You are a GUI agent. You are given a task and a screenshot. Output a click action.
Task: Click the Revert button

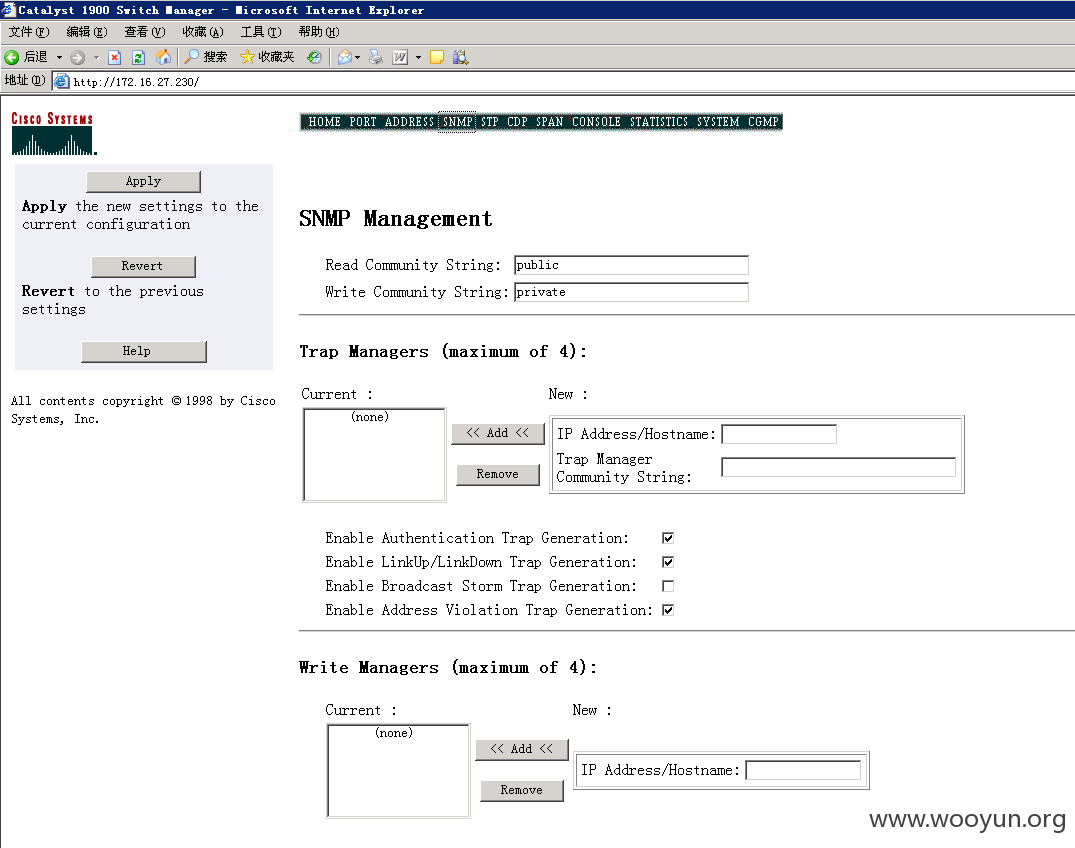click(143, 267)
